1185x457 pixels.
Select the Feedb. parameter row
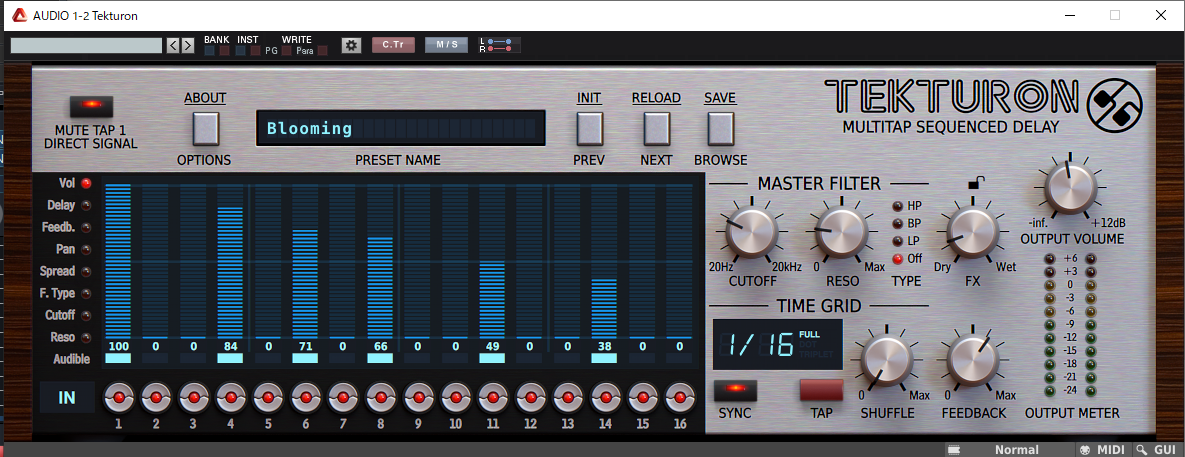[68, 227]
